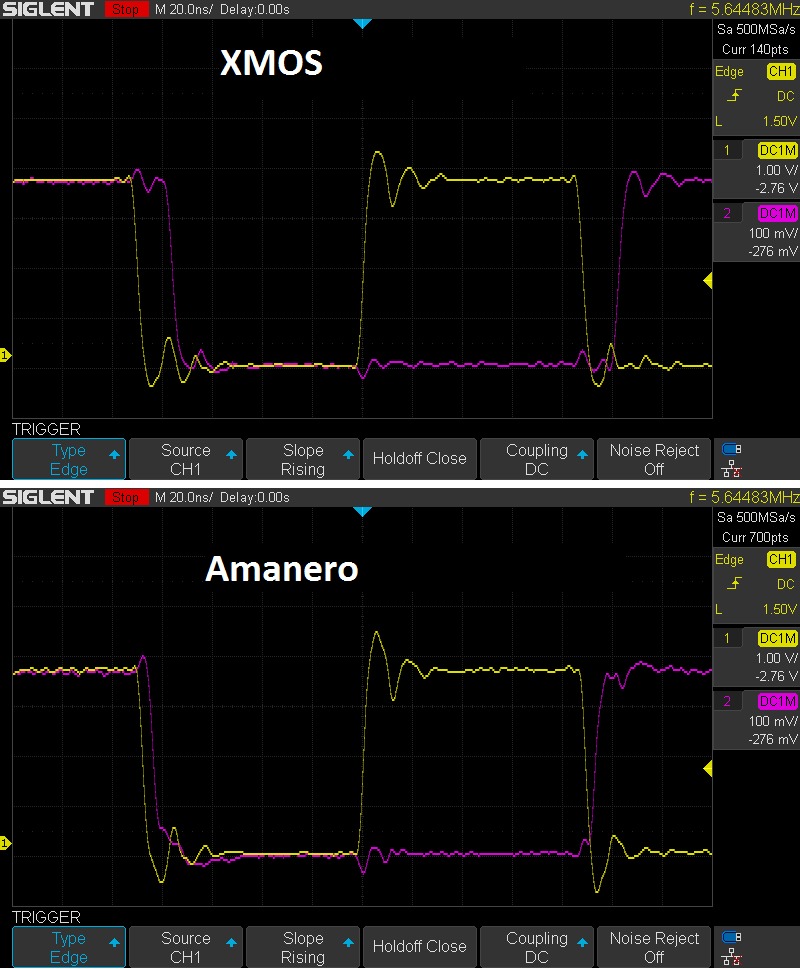Click the channel 1 ground marker in the XMOS capture

(6, 355)
